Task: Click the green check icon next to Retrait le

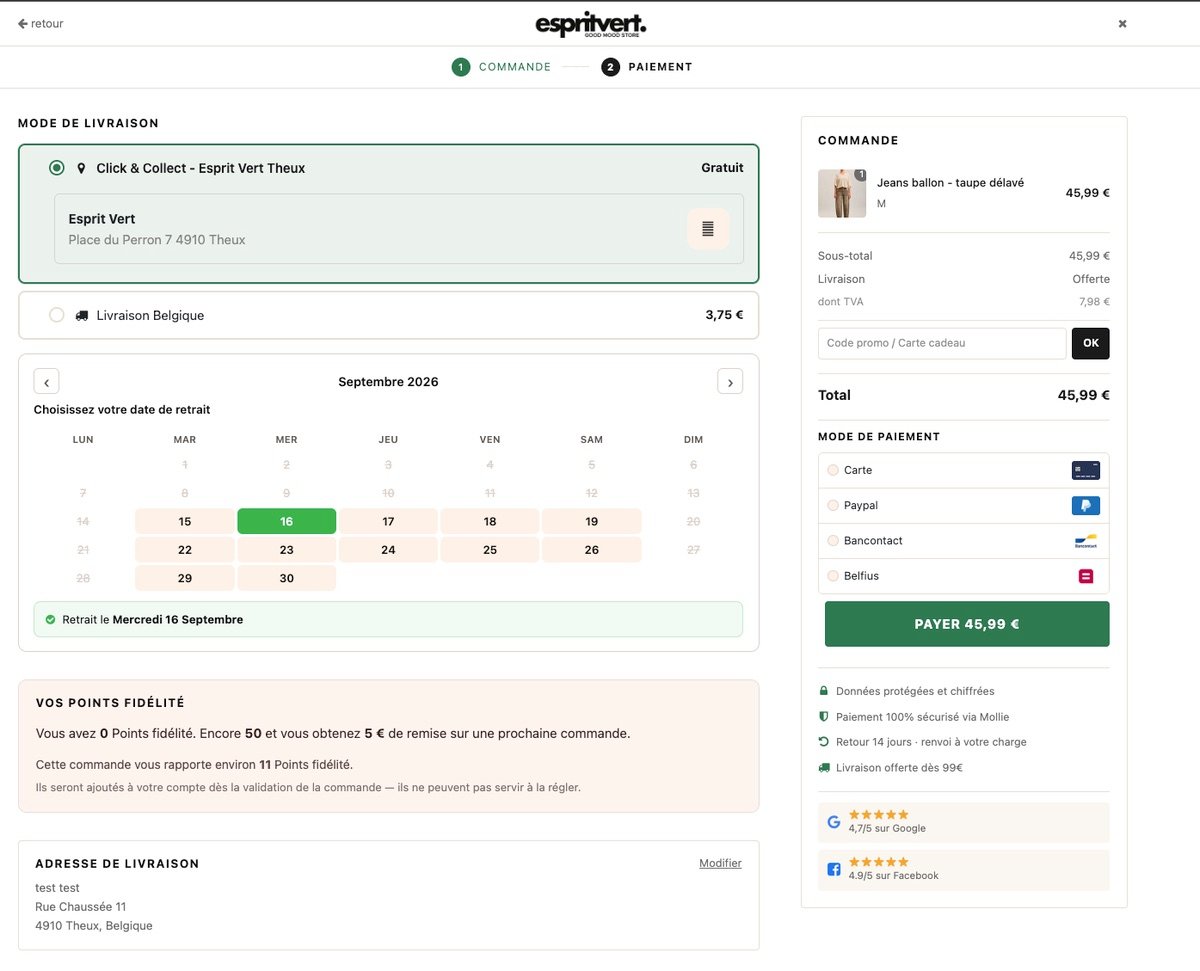Action: 50,619
